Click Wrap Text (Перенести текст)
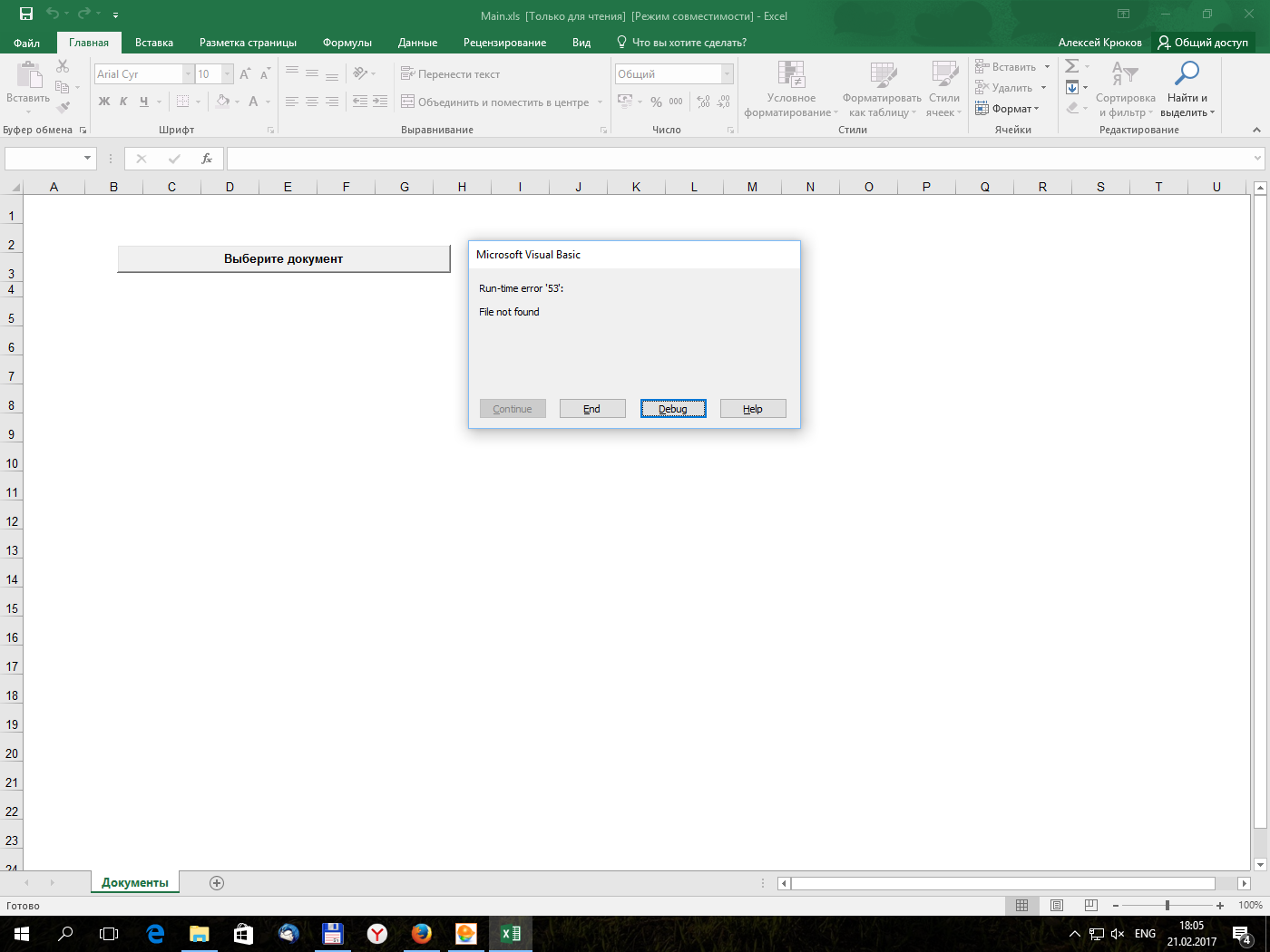 click(451, 73)
